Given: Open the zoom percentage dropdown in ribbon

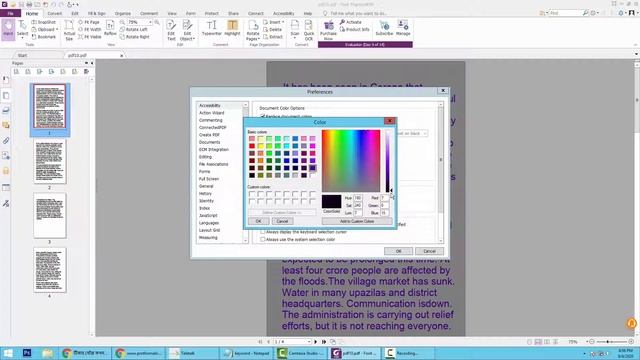Looking at the screenshot, I should [x=151, y=22].
